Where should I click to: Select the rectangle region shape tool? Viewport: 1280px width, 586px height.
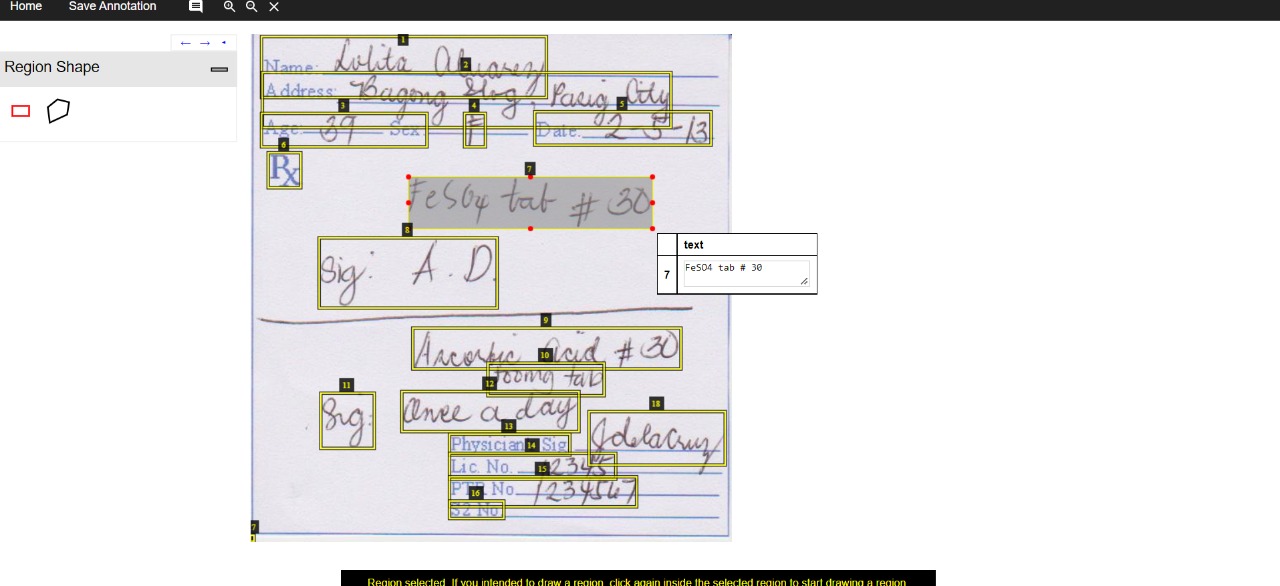[x=21, y=111]
